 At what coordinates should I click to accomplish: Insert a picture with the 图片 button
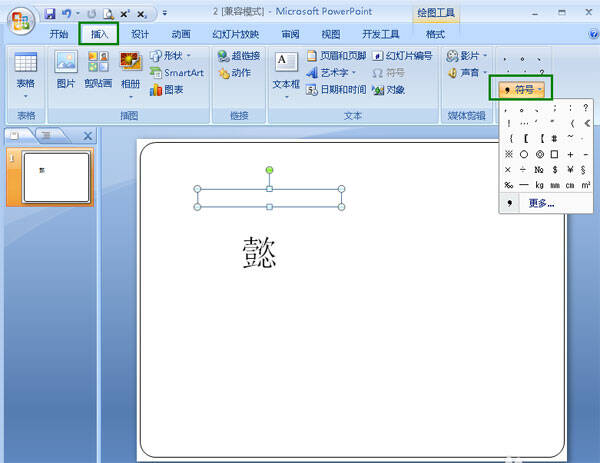pos(66,70)
